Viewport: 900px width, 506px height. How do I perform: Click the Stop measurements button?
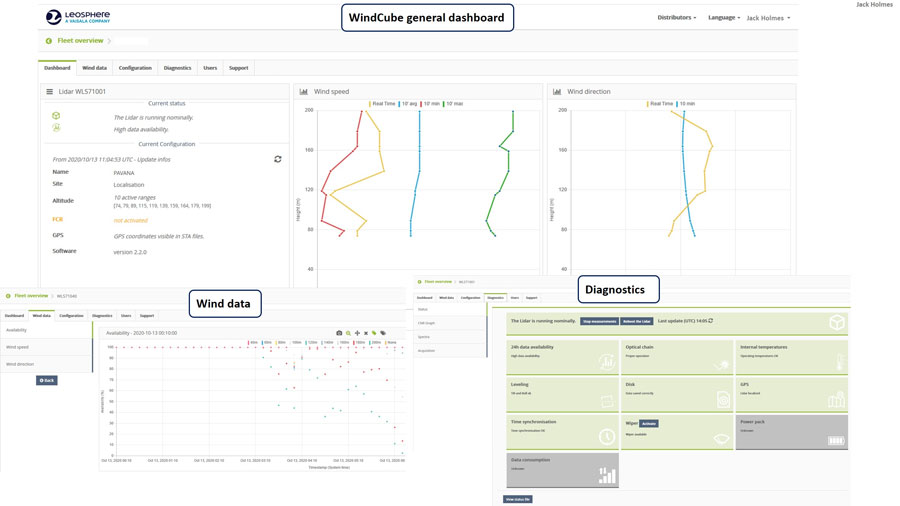[599, 321]
